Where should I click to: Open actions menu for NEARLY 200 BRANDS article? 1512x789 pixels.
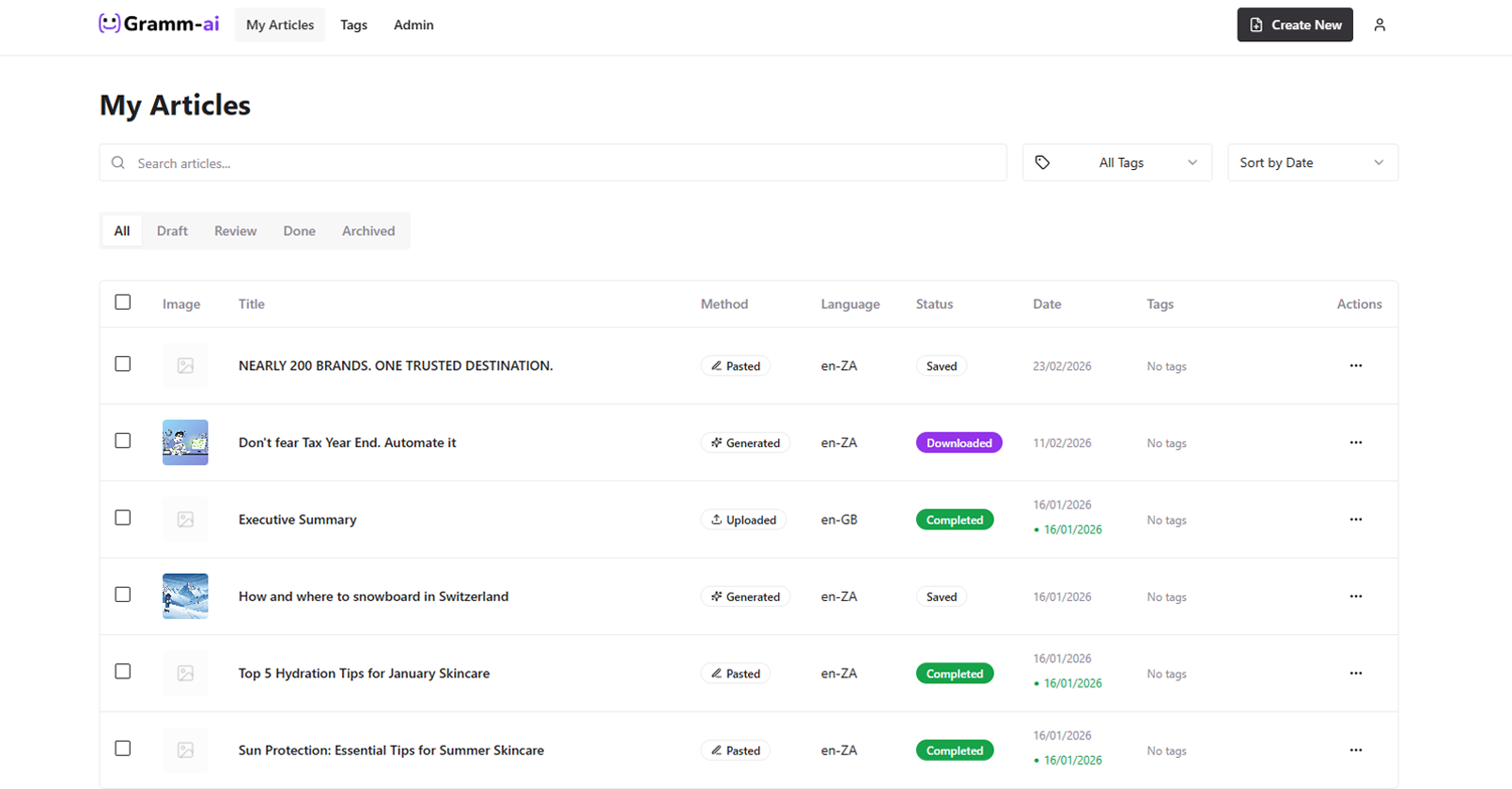[1355, 365]
